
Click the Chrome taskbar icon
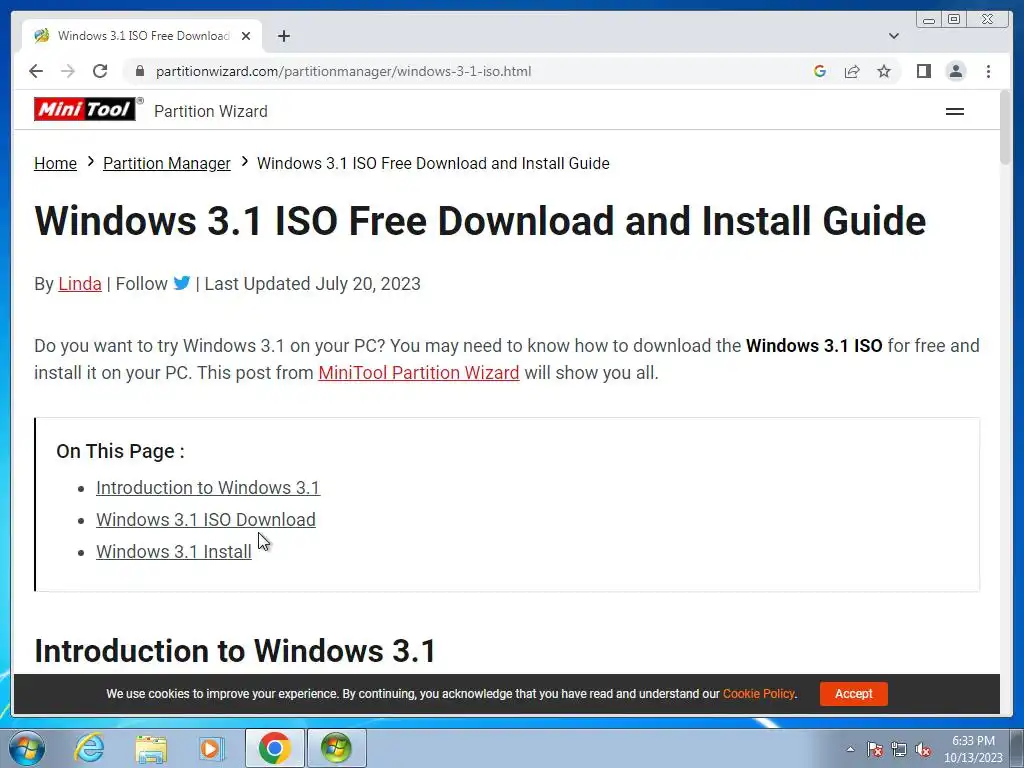point(274,748)
